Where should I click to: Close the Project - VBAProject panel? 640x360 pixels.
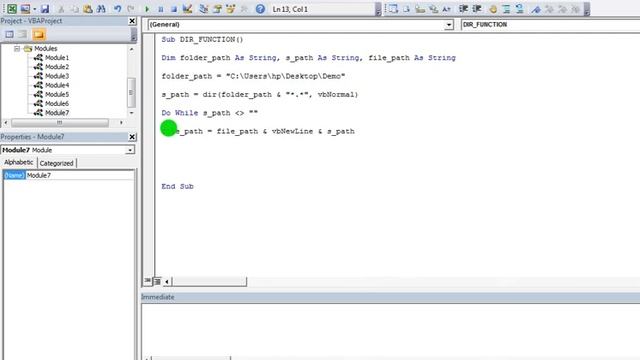point(132,21)
